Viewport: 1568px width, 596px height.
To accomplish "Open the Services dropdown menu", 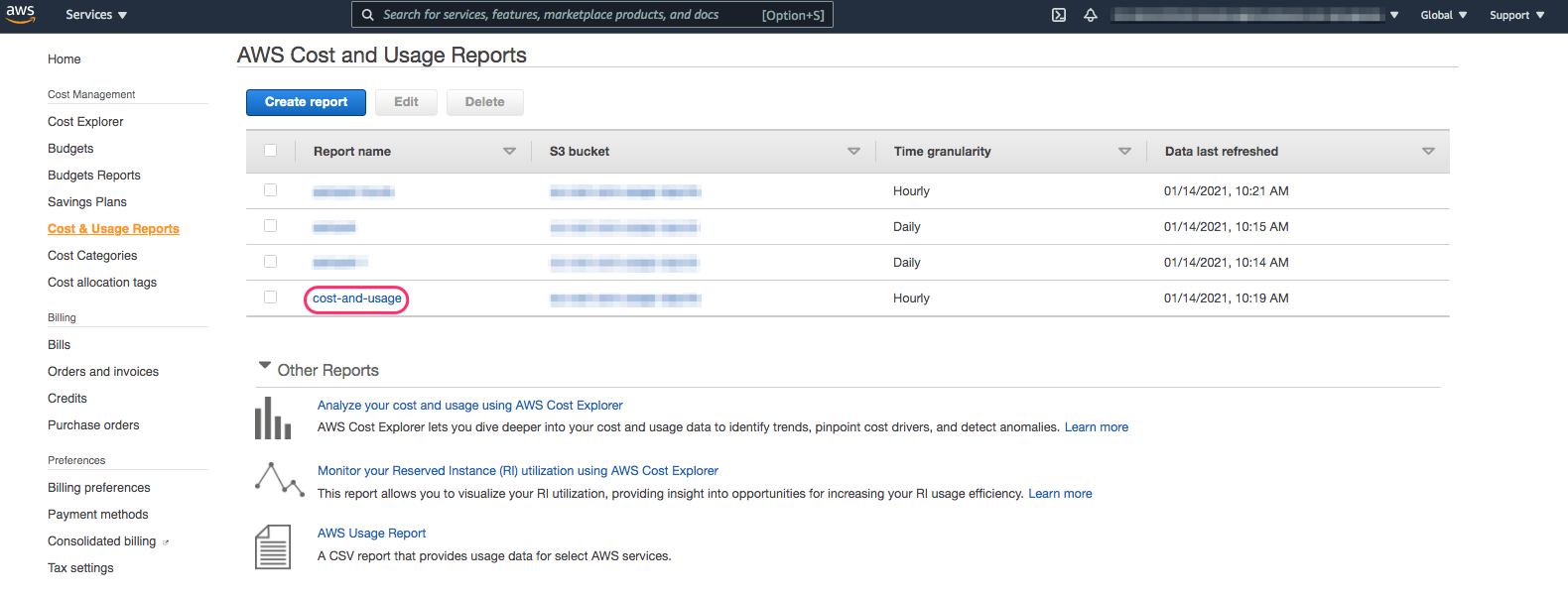I will [x=96, y=15].
